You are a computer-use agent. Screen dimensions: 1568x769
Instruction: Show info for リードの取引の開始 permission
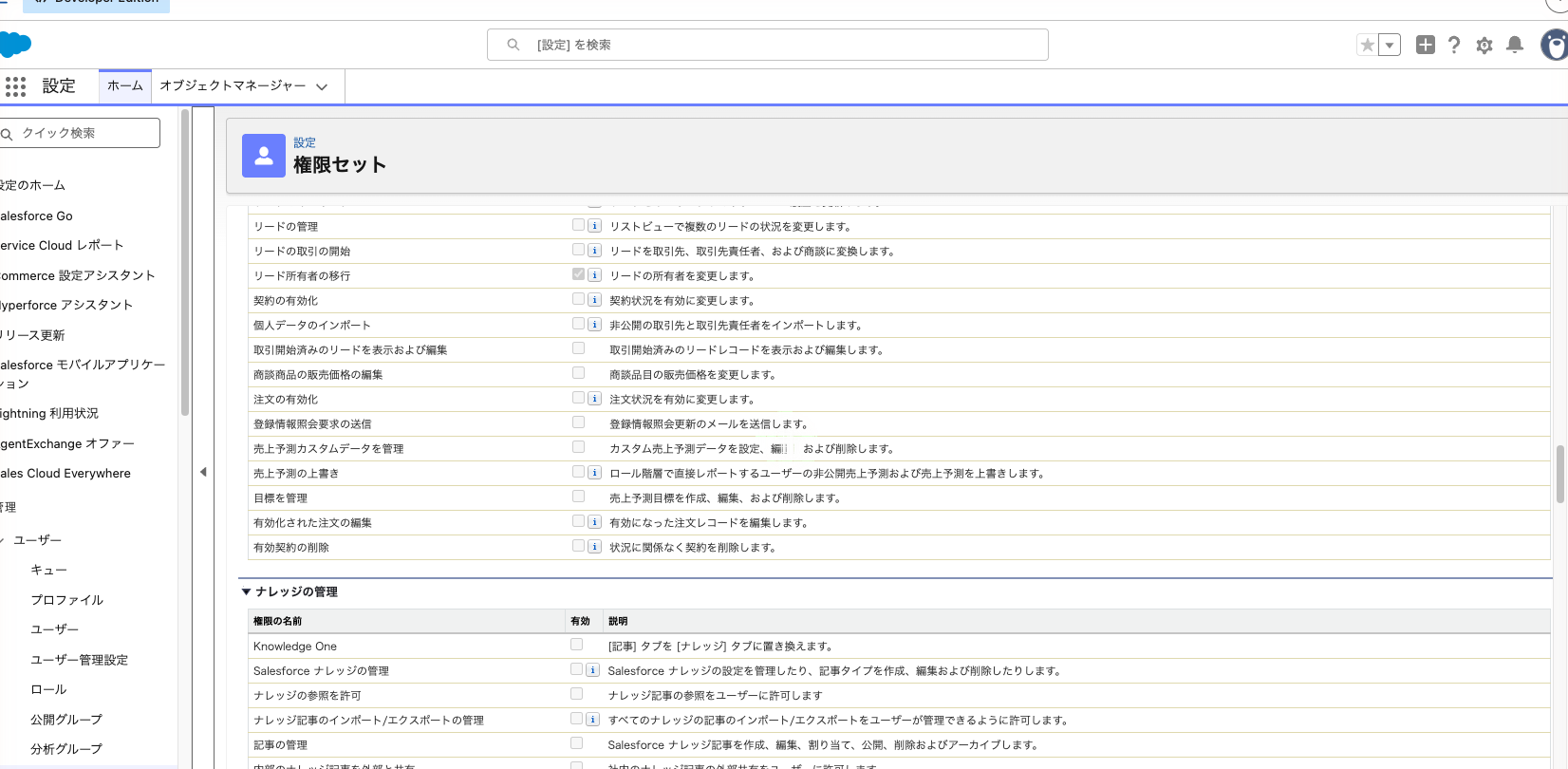(594, 251)
